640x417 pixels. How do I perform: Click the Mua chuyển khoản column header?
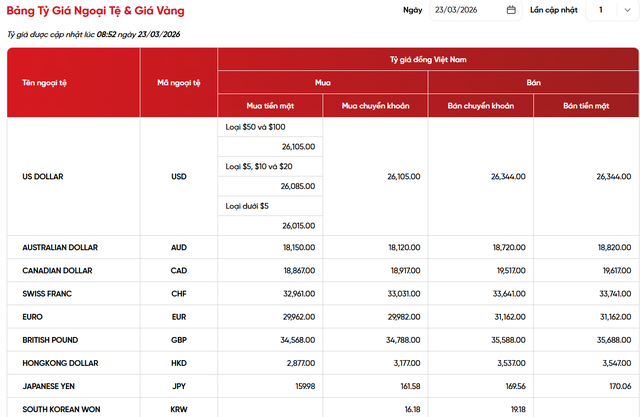click(376, 106)
